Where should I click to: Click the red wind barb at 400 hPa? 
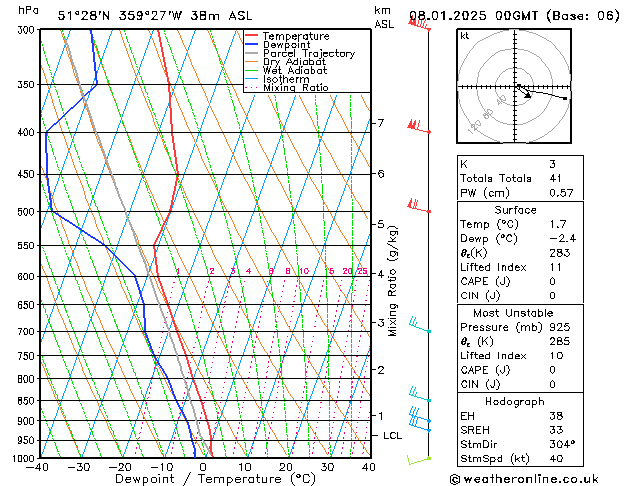(417, 127)
